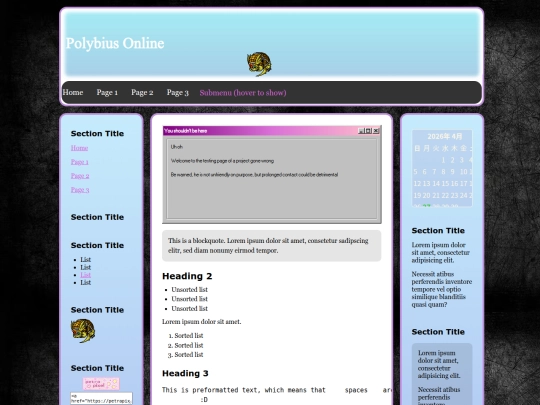Screen dimensions: 540x405
Task: Select day 22 in the calendar
Action: (445, 196)
